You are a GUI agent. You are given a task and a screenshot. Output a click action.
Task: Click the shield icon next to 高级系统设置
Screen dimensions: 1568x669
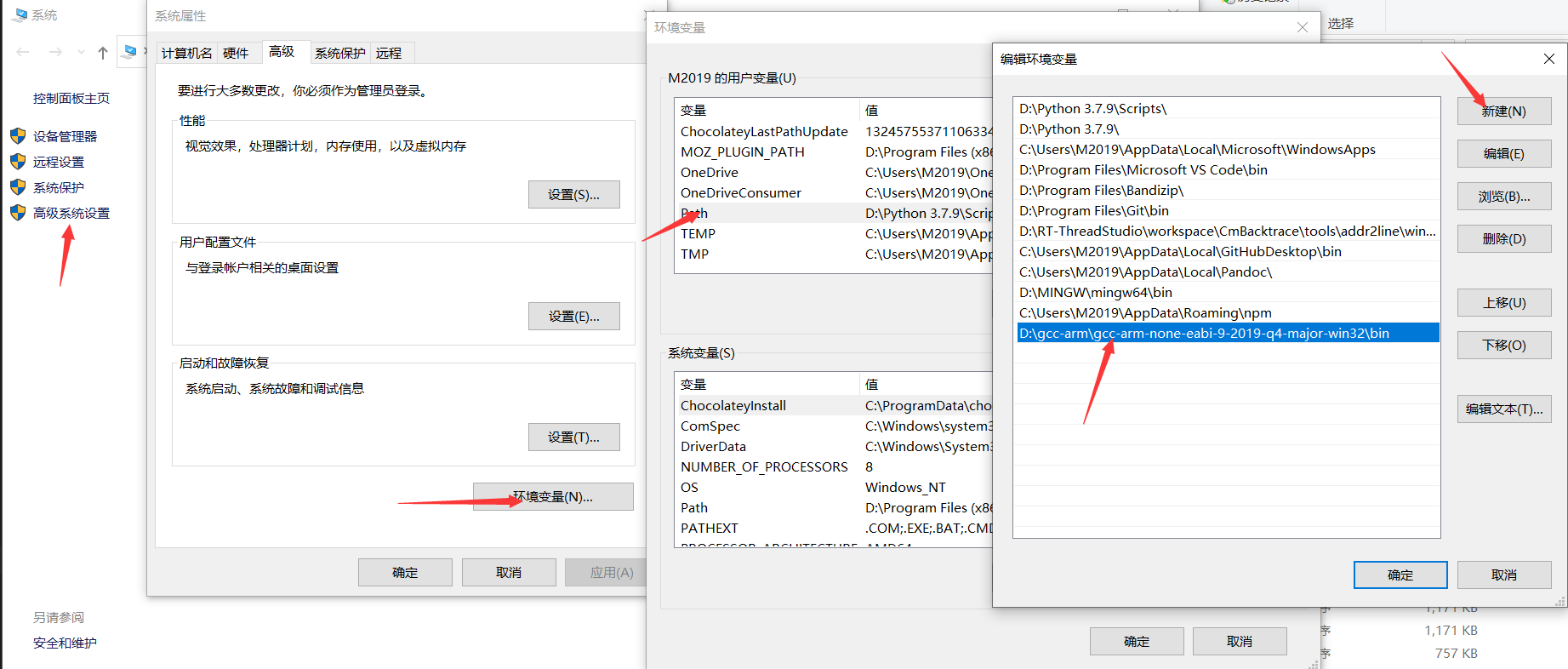(x=18, y=213)
